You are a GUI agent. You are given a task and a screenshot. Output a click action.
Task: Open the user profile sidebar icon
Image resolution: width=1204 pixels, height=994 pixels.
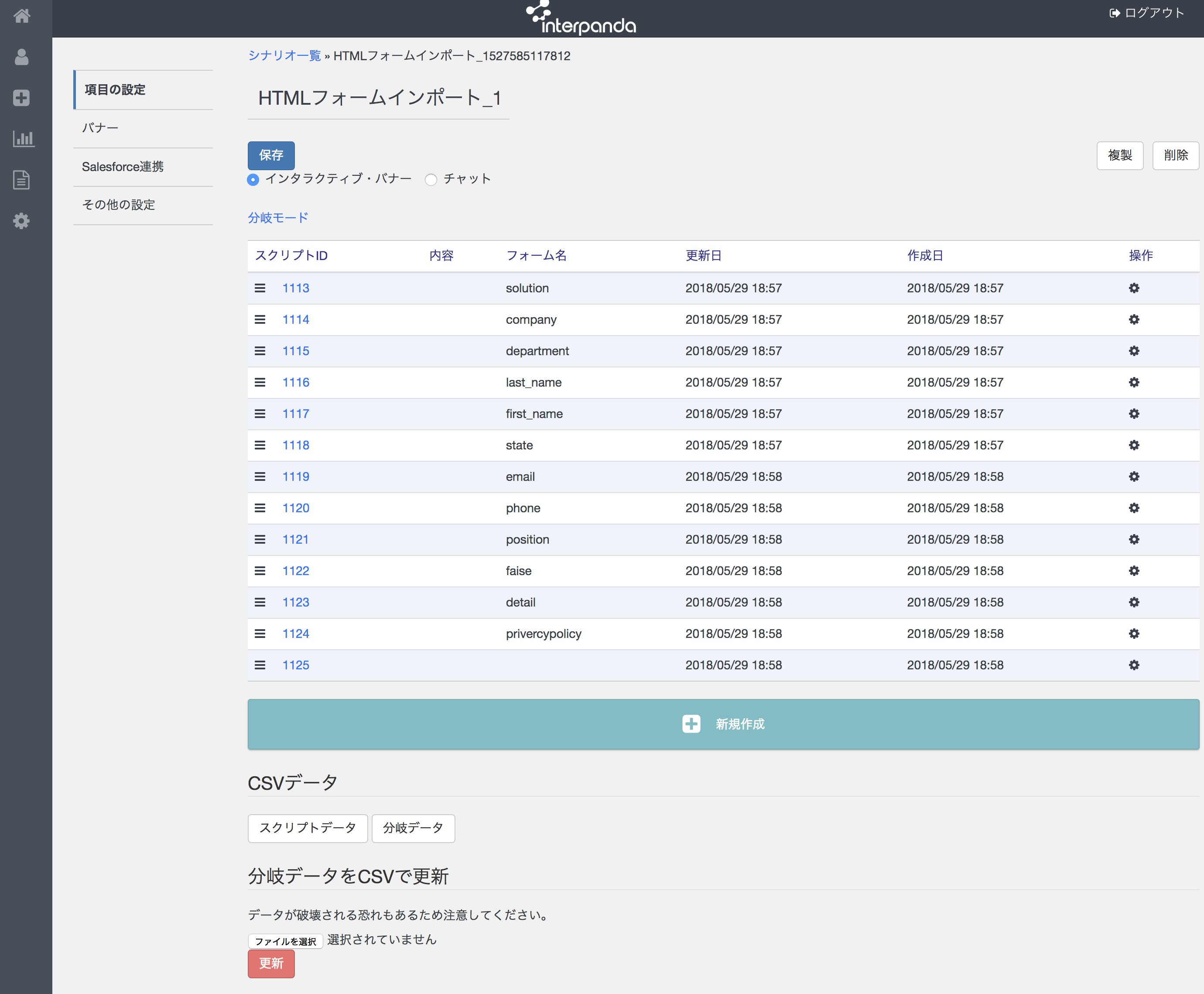click(22, 57)
